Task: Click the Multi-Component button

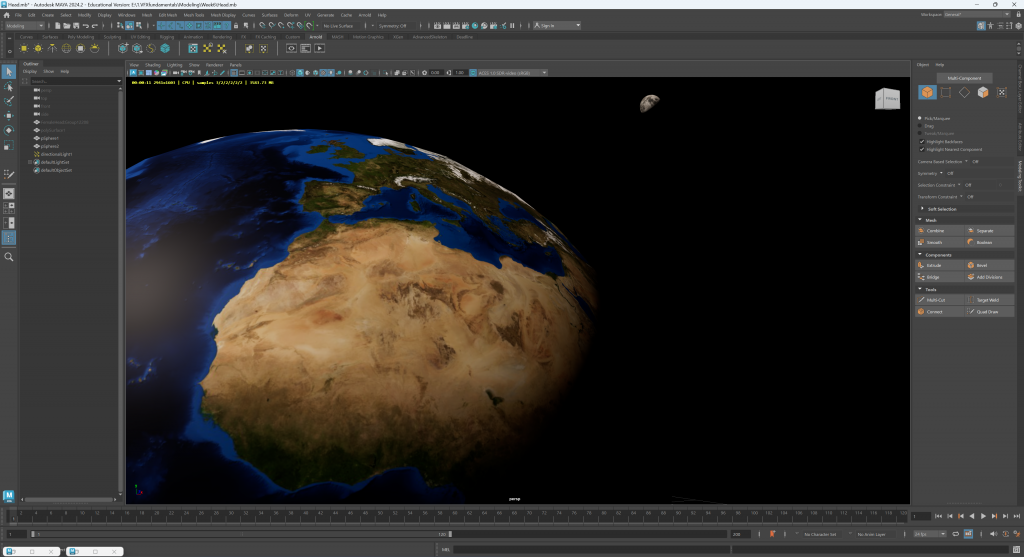Action: click(964, 78)
